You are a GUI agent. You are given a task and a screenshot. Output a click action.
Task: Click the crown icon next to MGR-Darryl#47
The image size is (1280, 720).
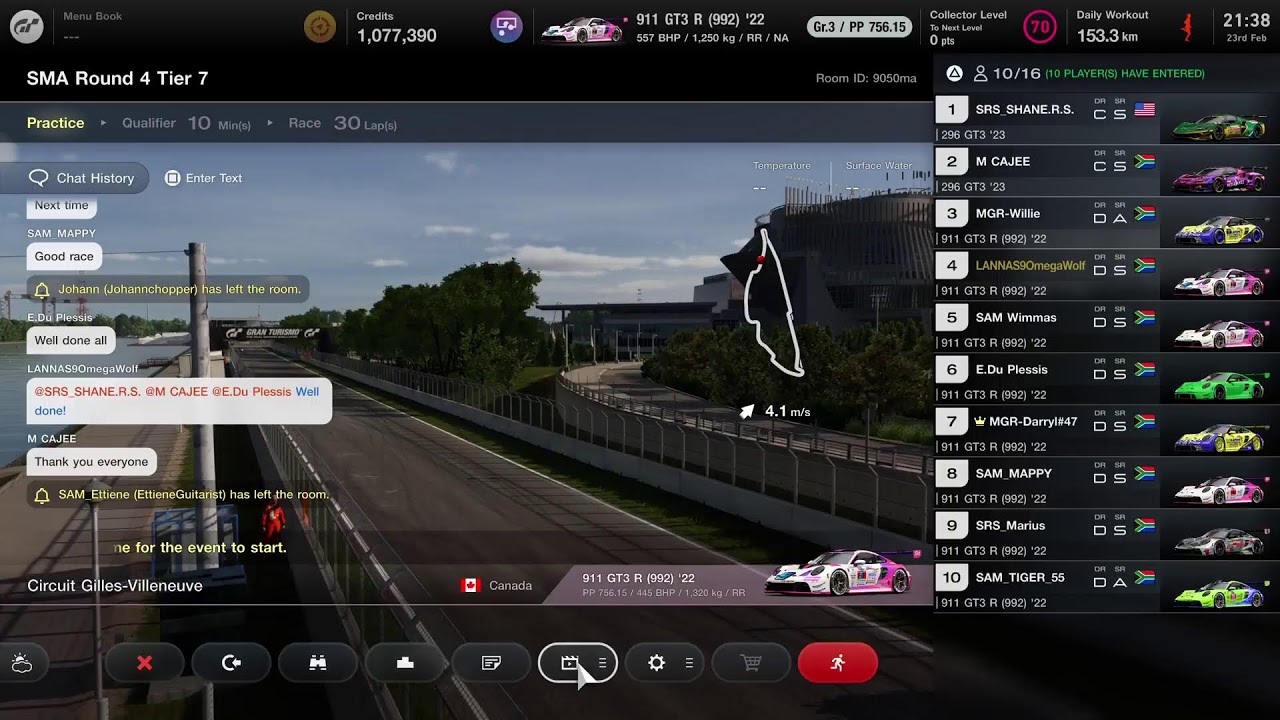pos(980,421)
